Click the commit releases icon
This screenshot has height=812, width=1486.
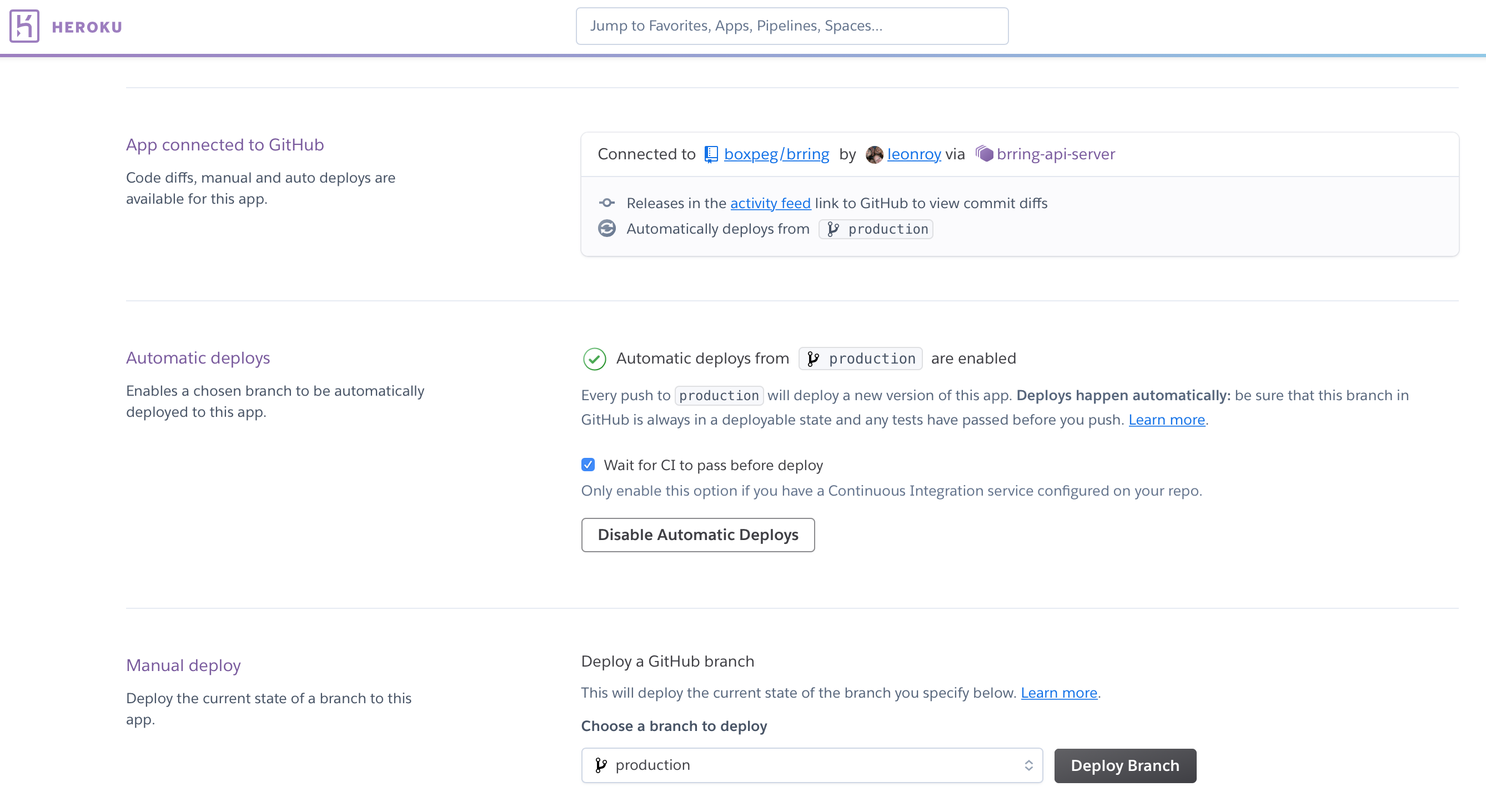(606, 203)
